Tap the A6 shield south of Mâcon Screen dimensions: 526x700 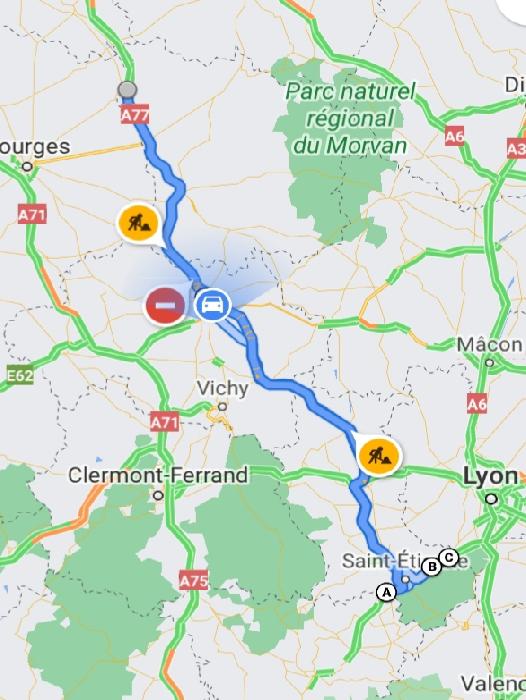(477, 405)
